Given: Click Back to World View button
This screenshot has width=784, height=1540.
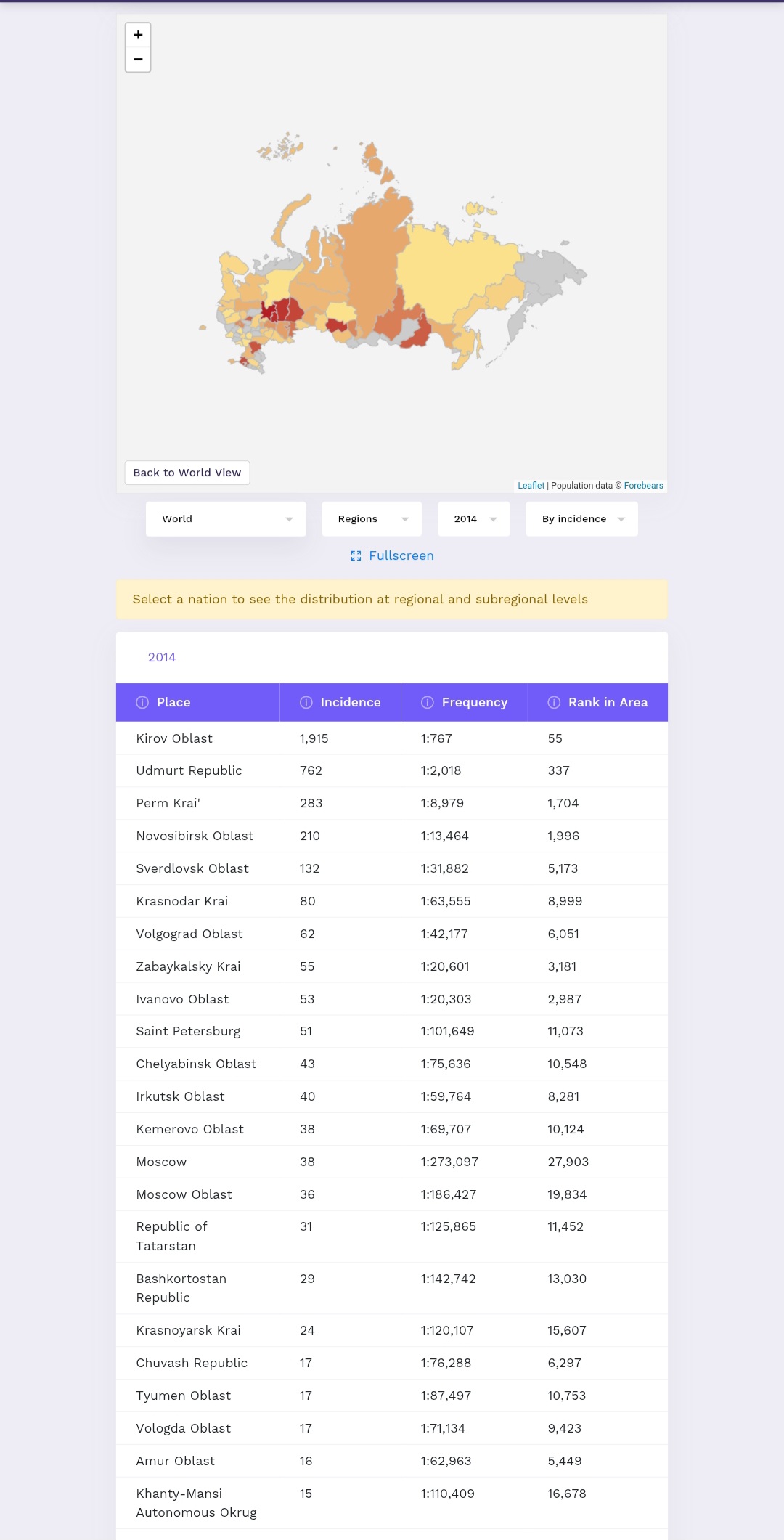Looking at the screenshot, I should pyautogui.click(x=187, y=473).
